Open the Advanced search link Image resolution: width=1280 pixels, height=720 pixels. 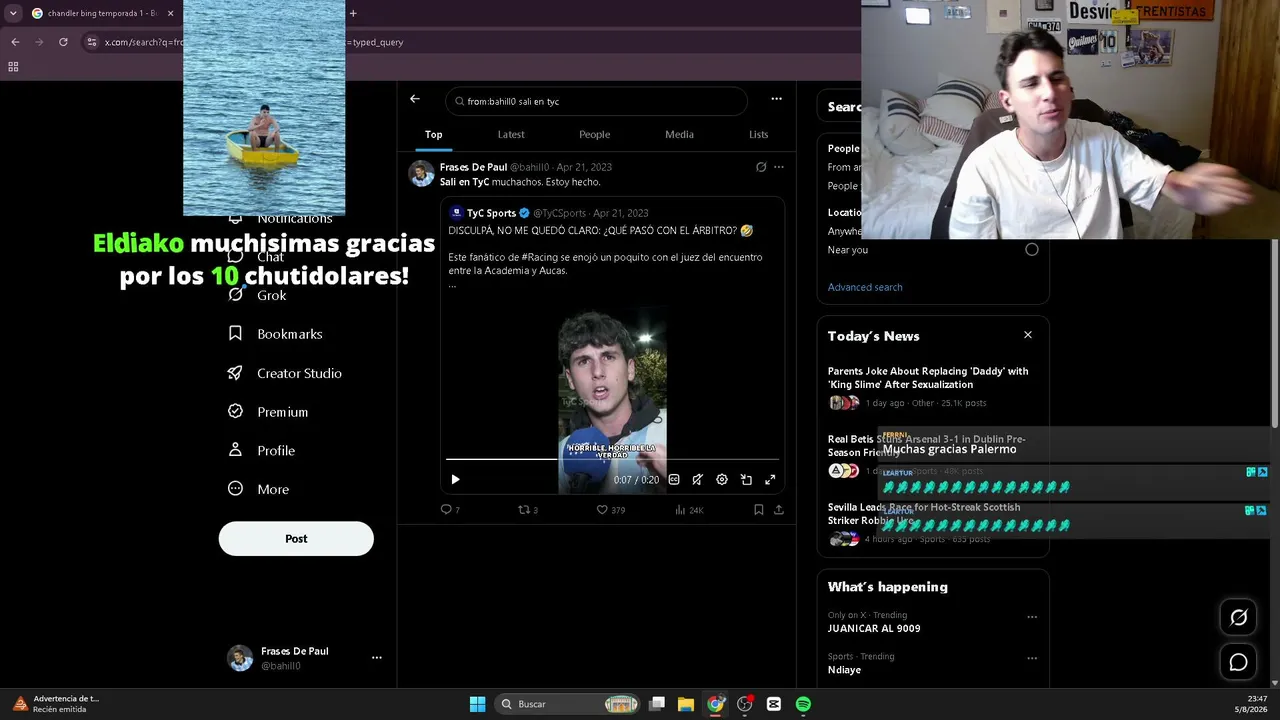[865, 287]
